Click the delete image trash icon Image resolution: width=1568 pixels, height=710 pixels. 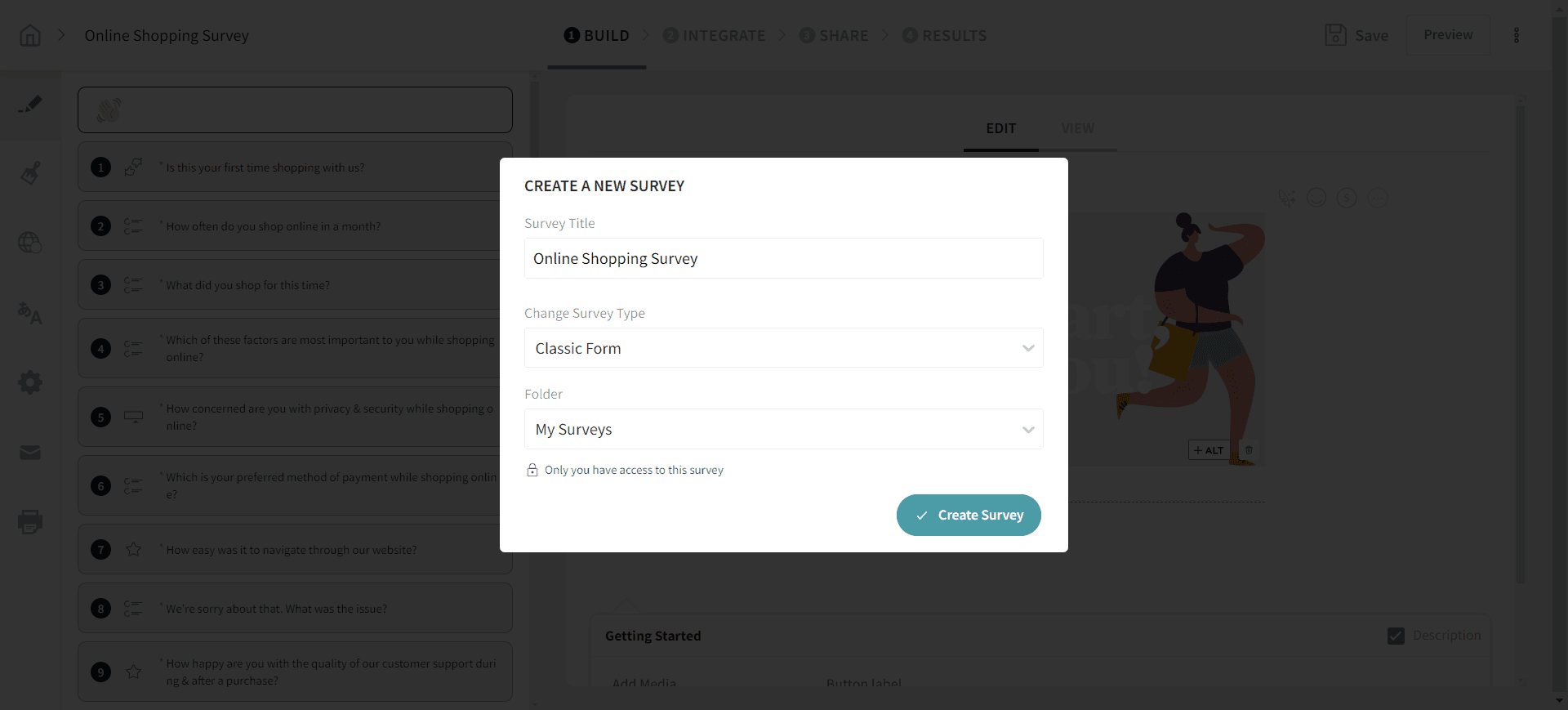pos(1249,450)
